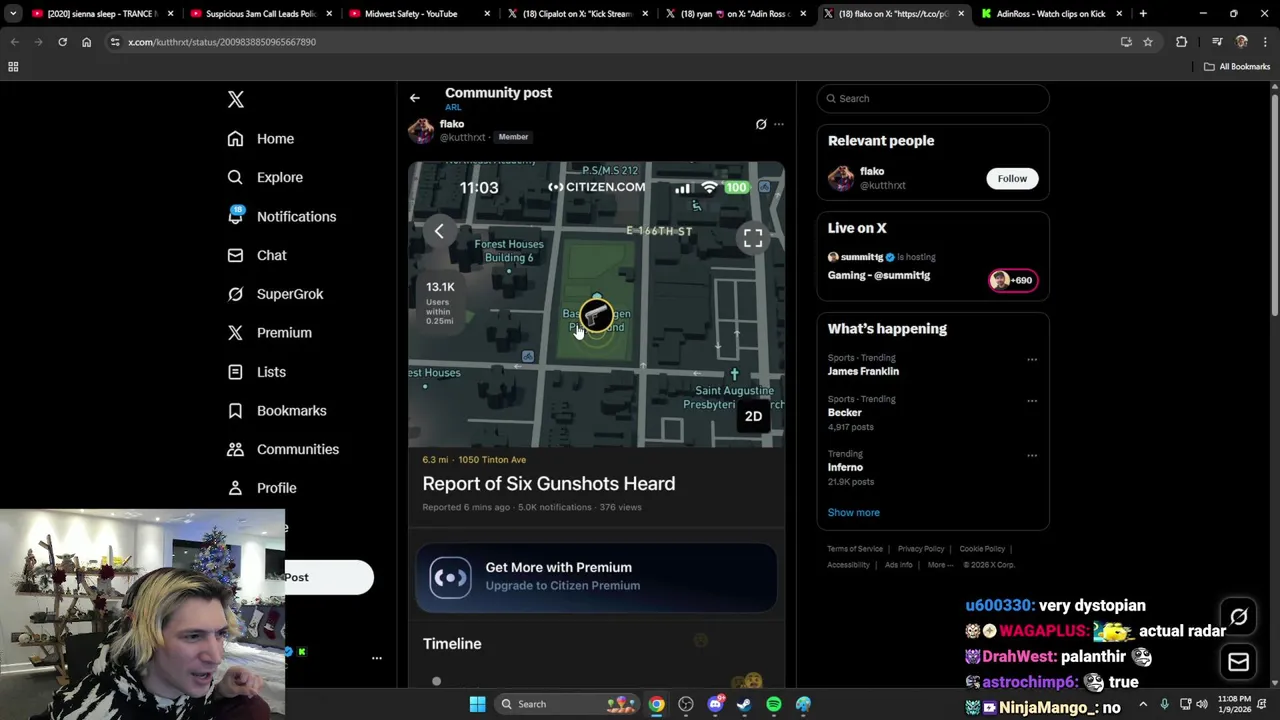Click the Report of Six Gunshots Heard title

549,484
